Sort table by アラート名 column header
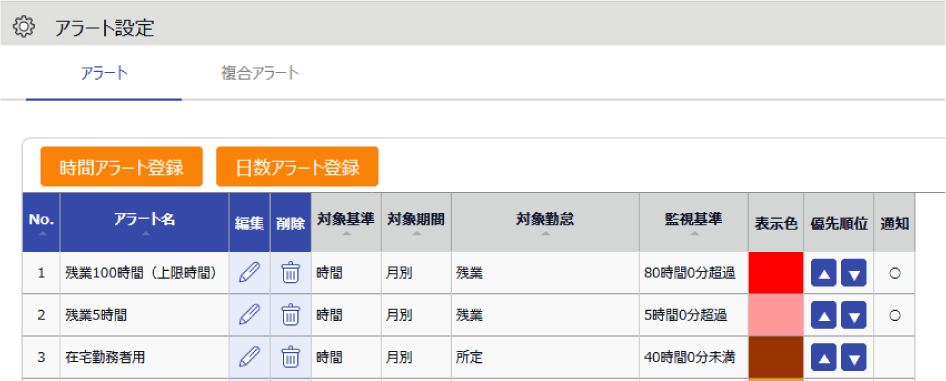The height and width of the screenshot is (381, 946). point(145,222)
